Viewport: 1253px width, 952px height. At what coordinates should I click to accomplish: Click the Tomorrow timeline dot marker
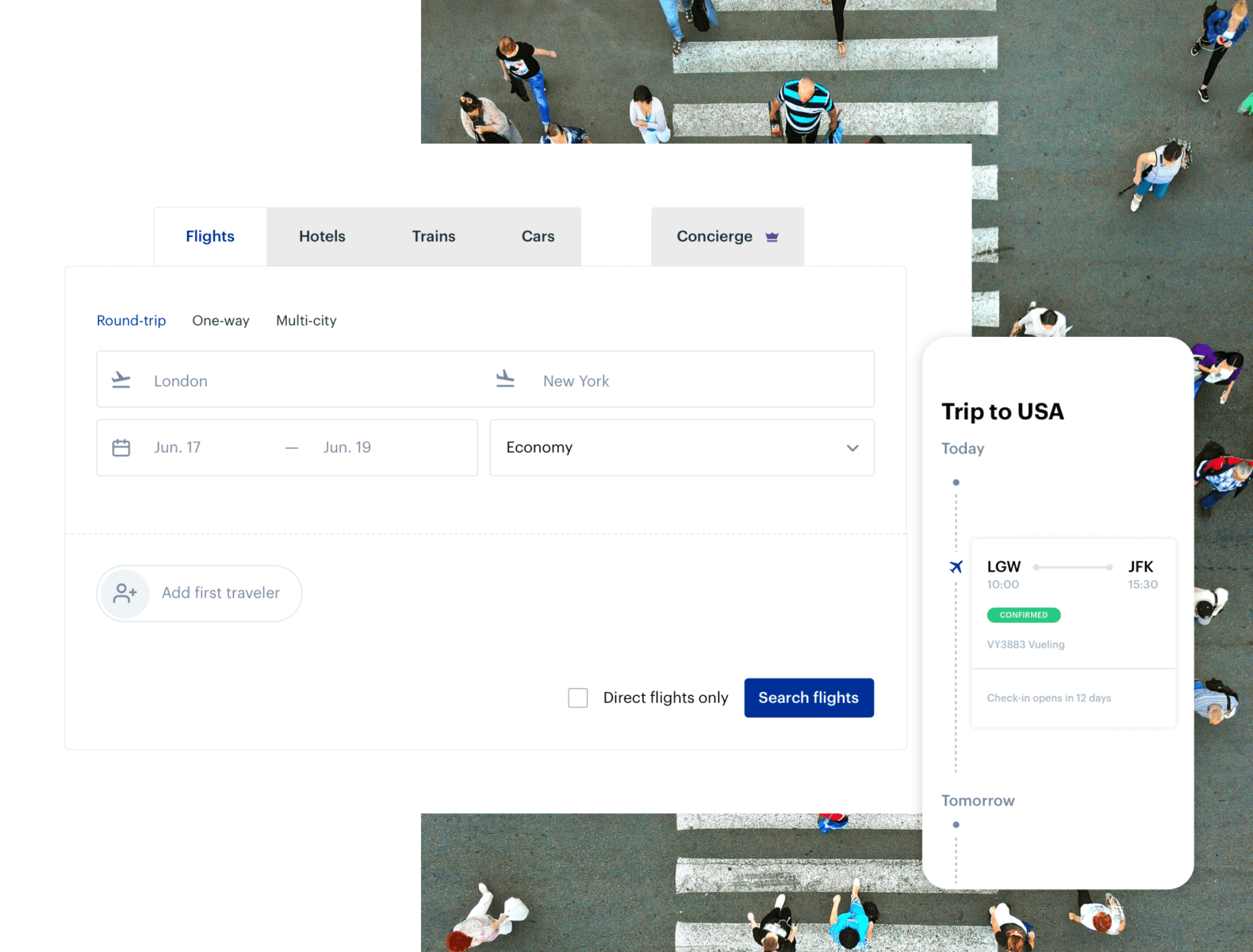[956, 824]
